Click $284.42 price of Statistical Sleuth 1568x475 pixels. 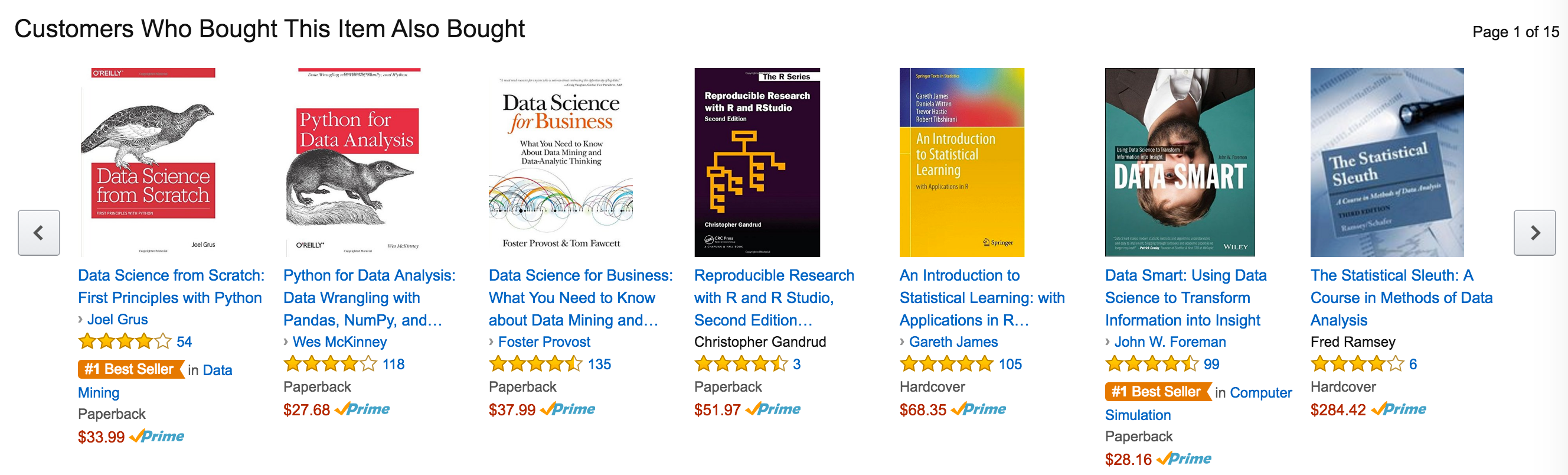click(1337, 410)
